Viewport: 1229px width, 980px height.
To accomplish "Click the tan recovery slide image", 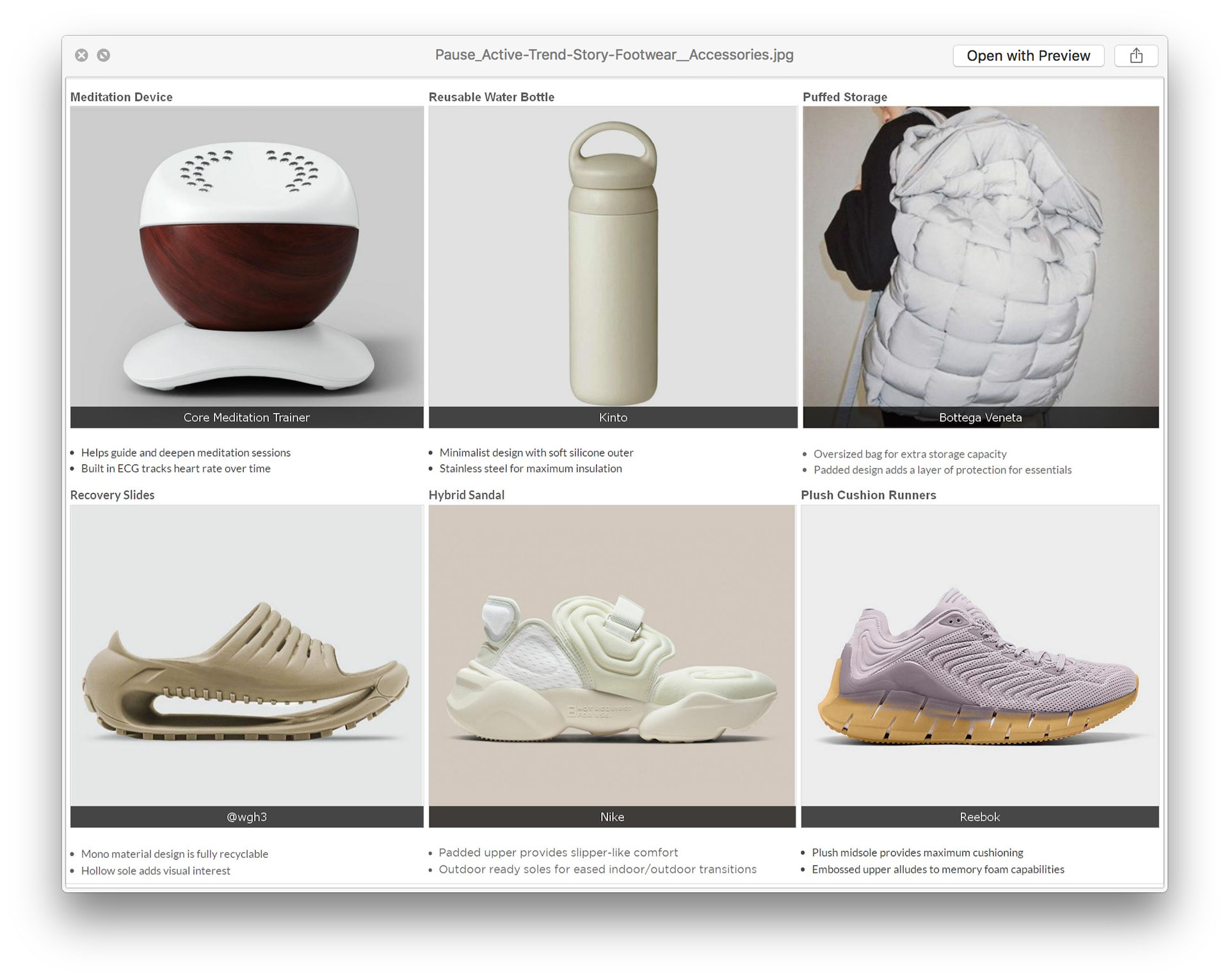I will tap(247, 655).
